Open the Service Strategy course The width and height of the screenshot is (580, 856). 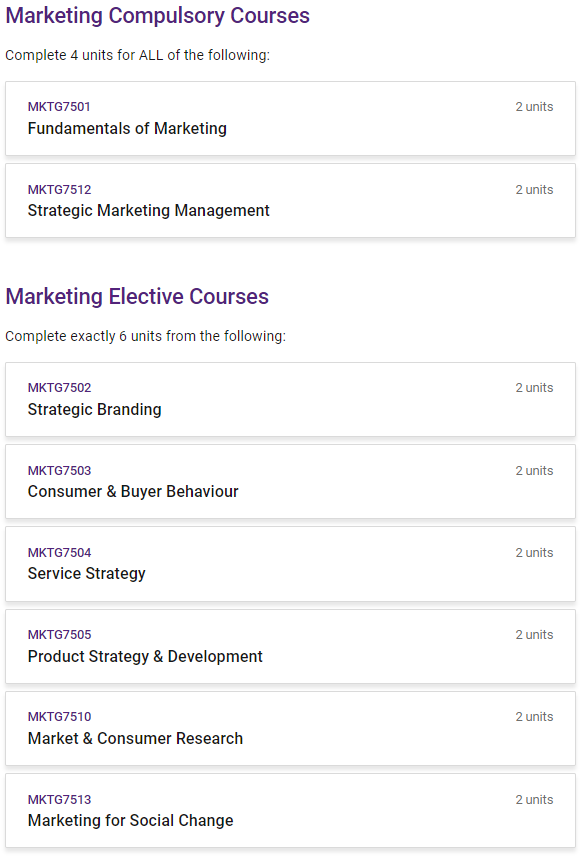(87, 574)
